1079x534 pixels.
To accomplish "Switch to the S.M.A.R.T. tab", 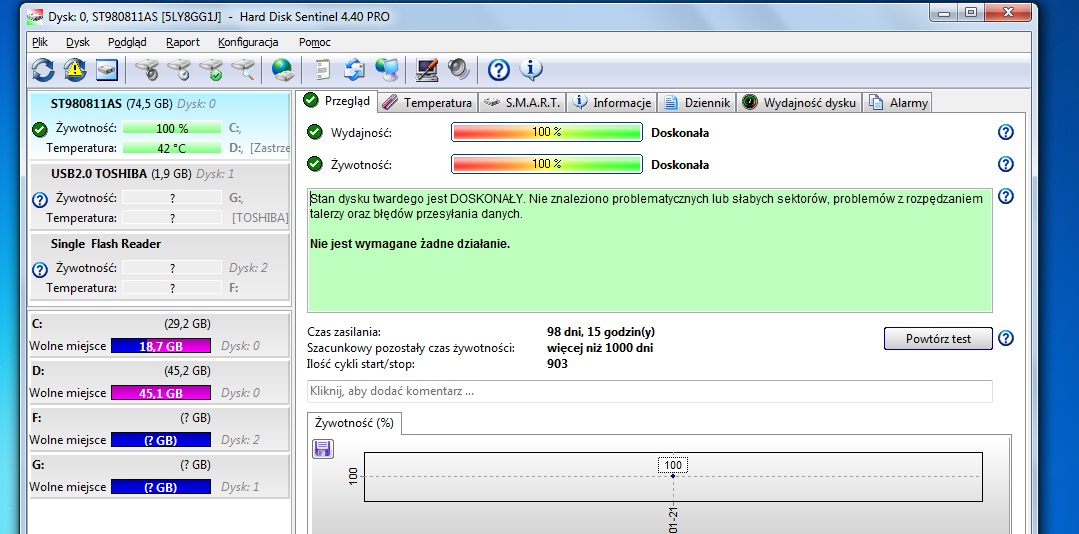I will click(x=522, y=103).
